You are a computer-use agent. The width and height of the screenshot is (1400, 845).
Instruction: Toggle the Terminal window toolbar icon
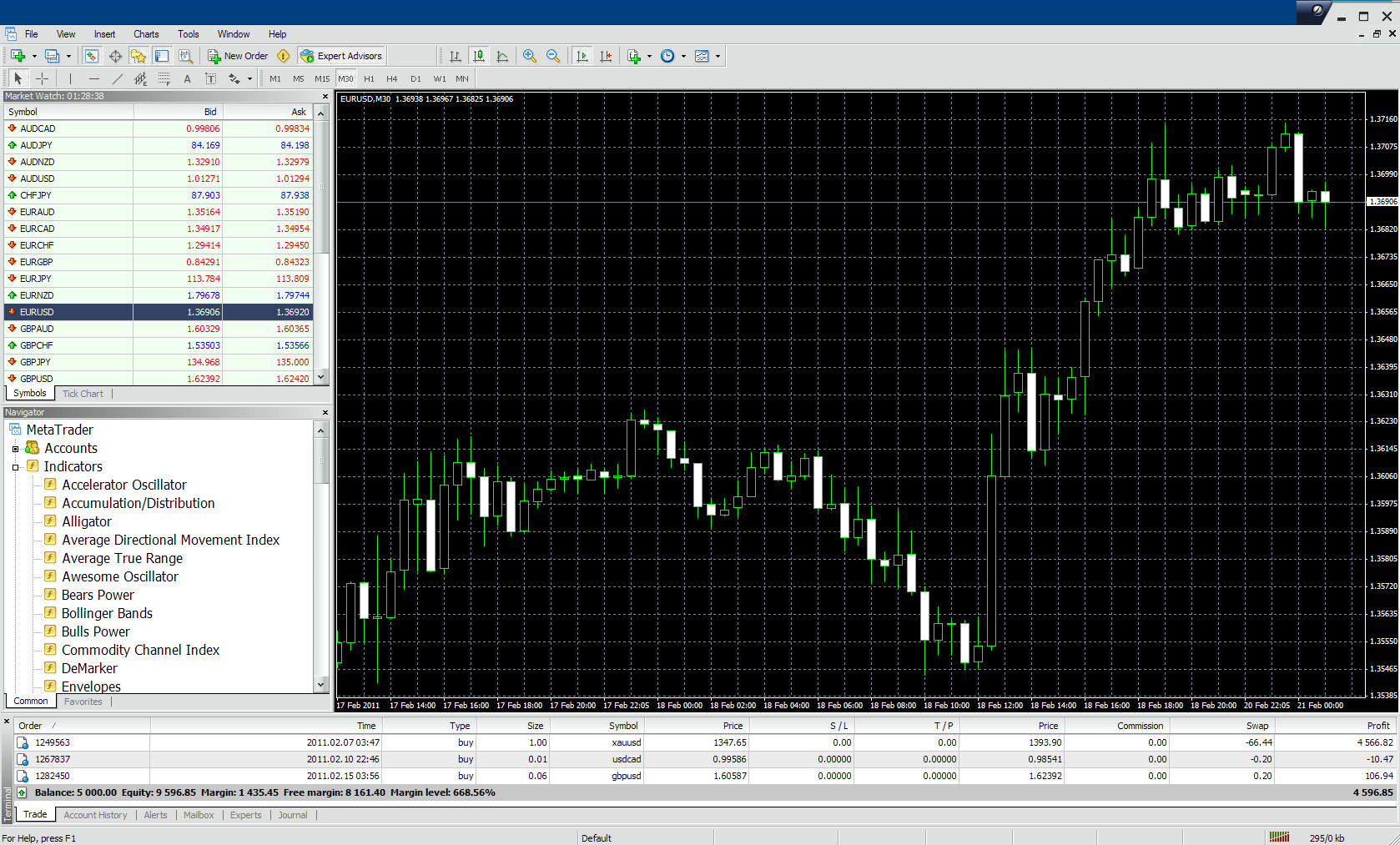[x=162, y=56]
